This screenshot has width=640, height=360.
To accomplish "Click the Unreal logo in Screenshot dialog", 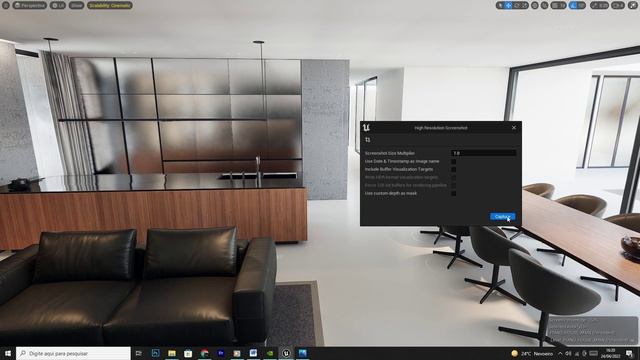I will 366,127.
